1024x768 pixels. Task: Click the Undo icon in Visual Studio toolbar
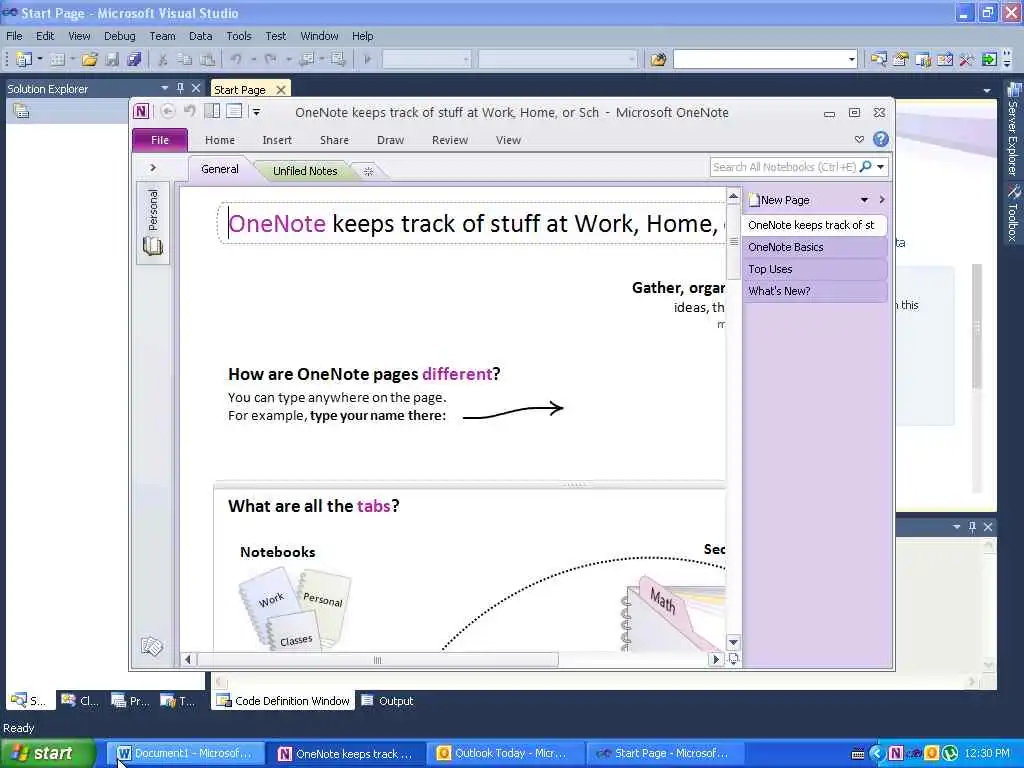click(236, 59)
